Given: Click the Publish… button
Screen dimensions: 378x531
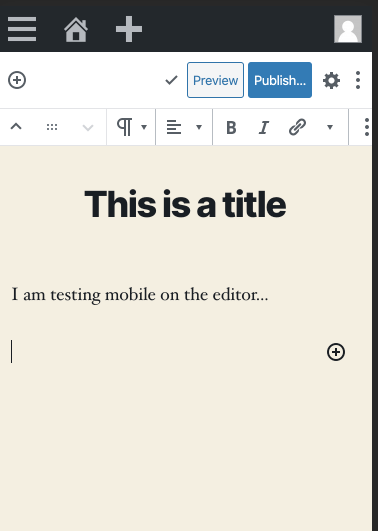Looking at the screenshot, I should [x=280, y=80].
